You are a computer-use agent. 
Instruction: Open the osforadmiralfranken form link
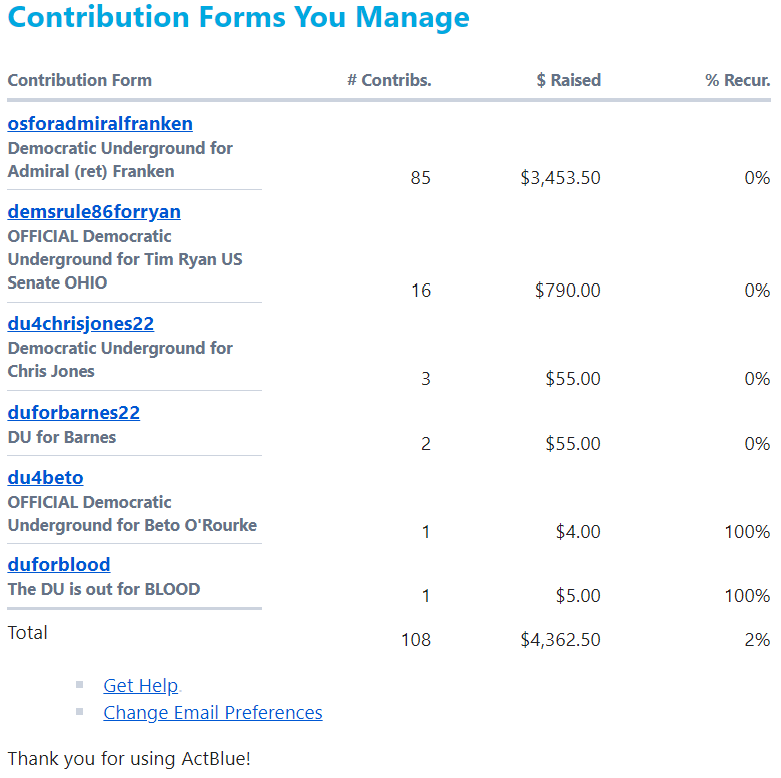pyautogui.click(x=100, y=124)
